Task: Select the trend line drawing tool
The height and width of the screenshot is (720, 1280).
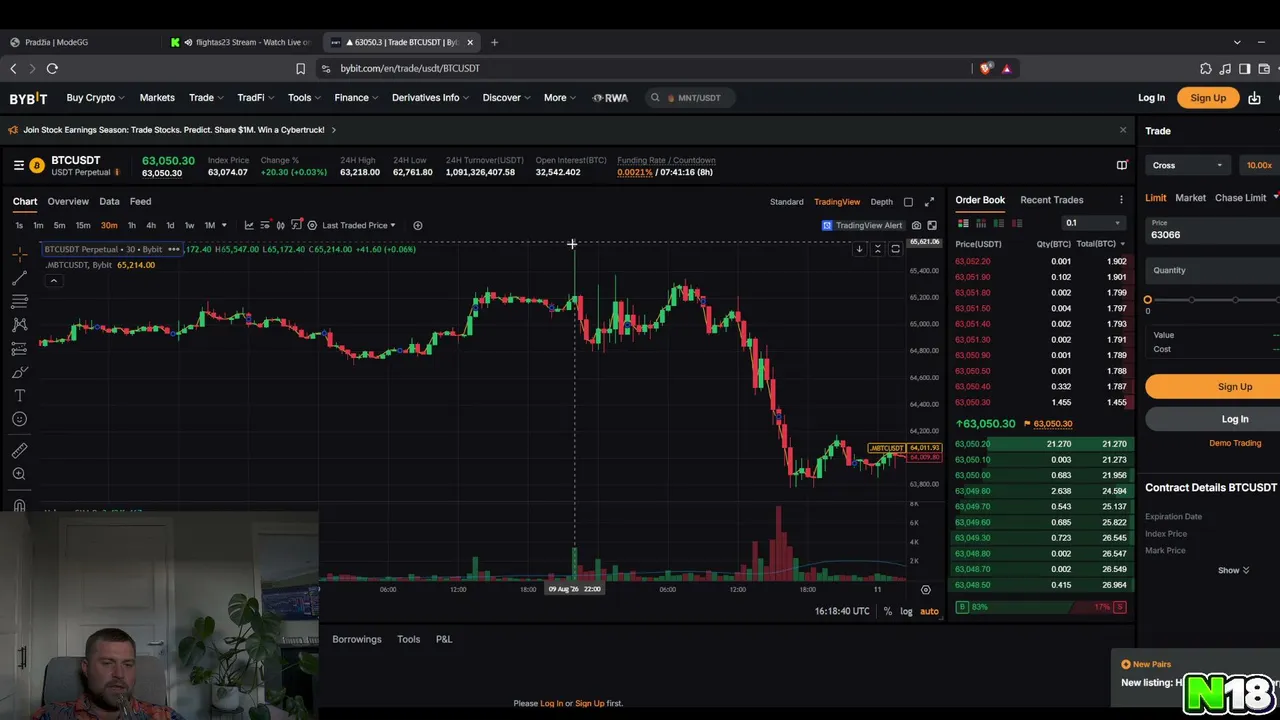Action: pyautogui.click(x=19, y=278)
